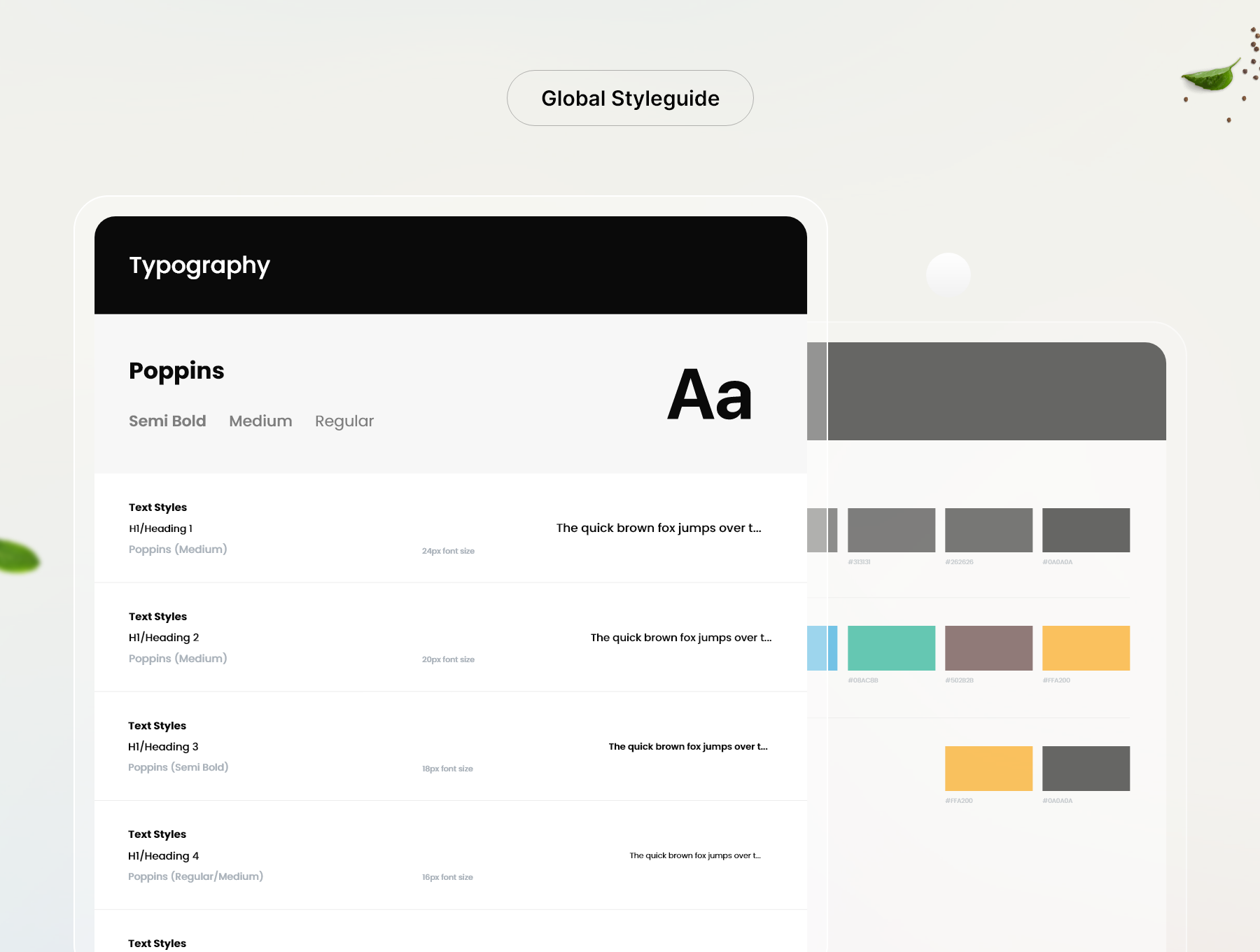
Task: Select the teal #08AC8B color swatch
Action: click(x=891, y=648)
